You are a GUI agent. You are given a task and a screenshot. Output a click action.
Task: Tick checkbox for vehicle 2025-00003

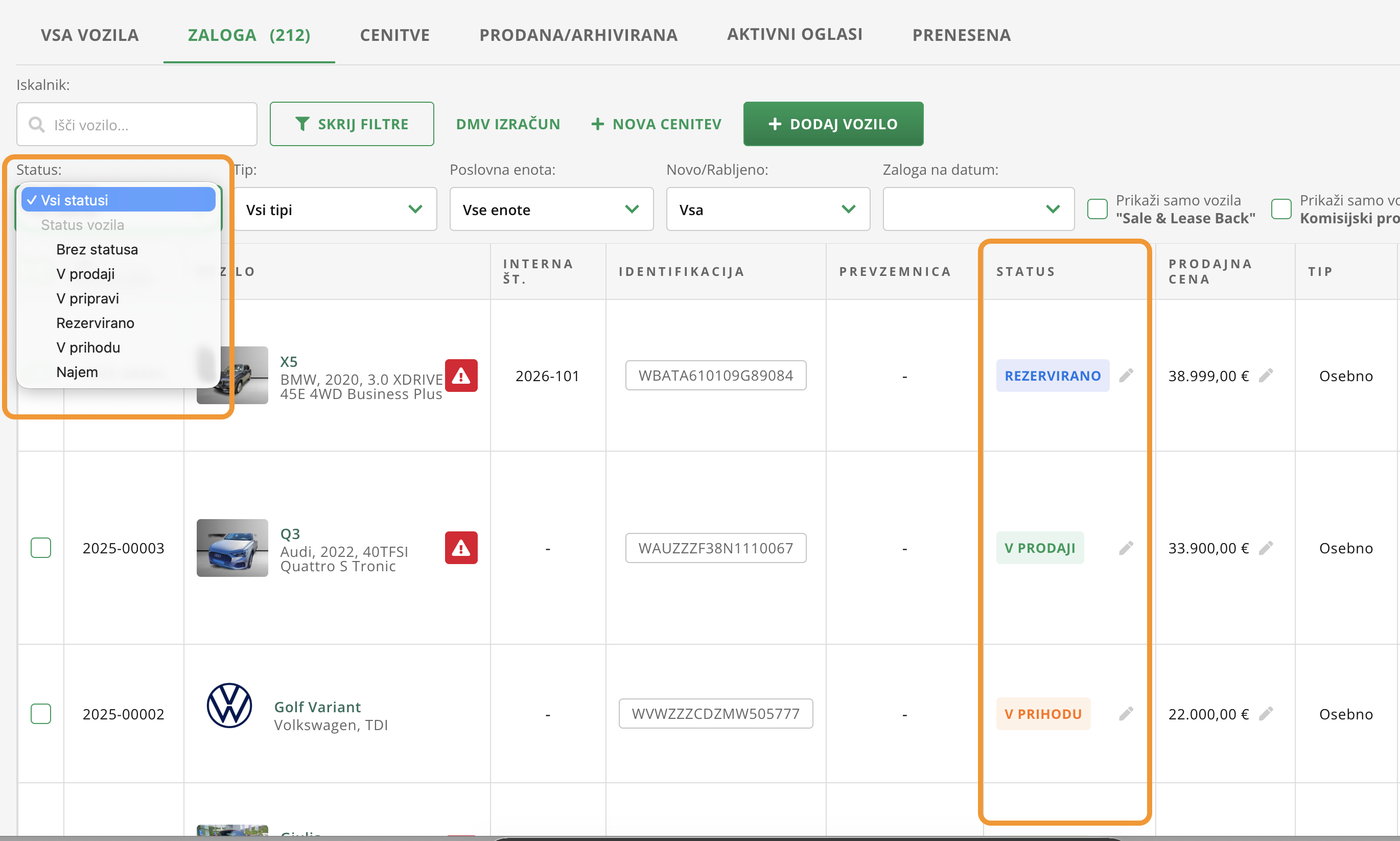[x=41, y=547]
